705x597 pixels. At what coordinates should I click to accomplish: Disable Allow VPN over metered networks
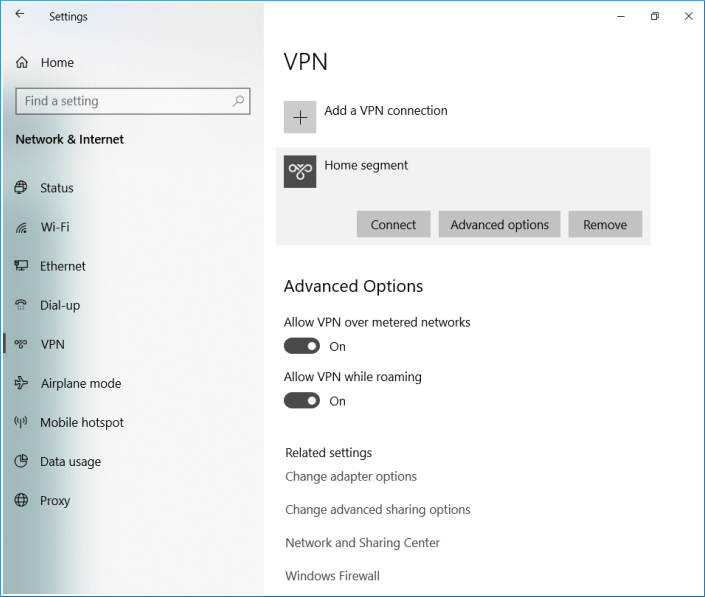302,346
